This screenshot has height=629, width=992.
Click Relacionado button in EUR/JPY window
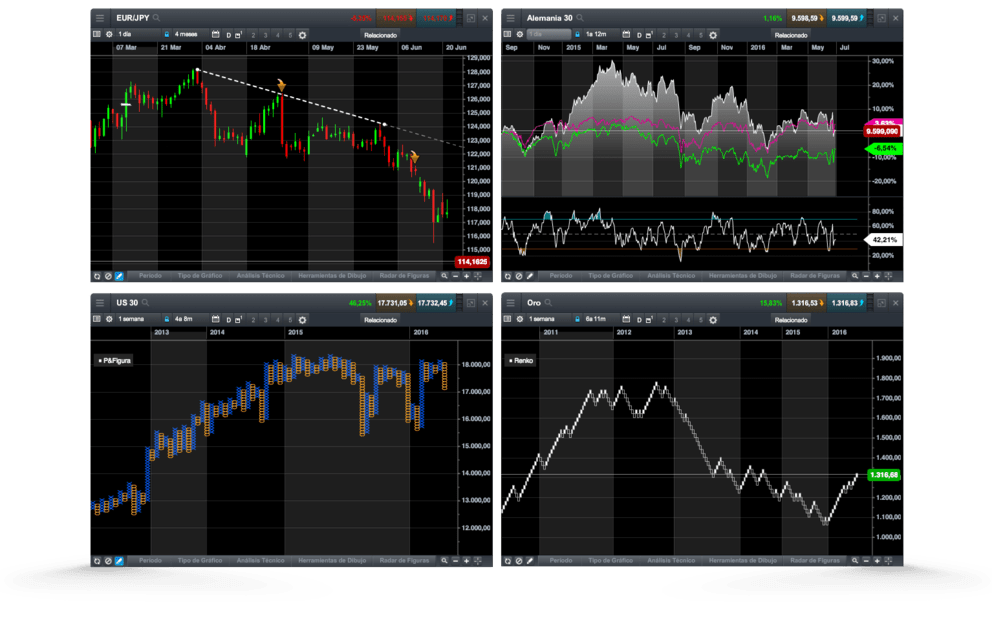point(380,35)
